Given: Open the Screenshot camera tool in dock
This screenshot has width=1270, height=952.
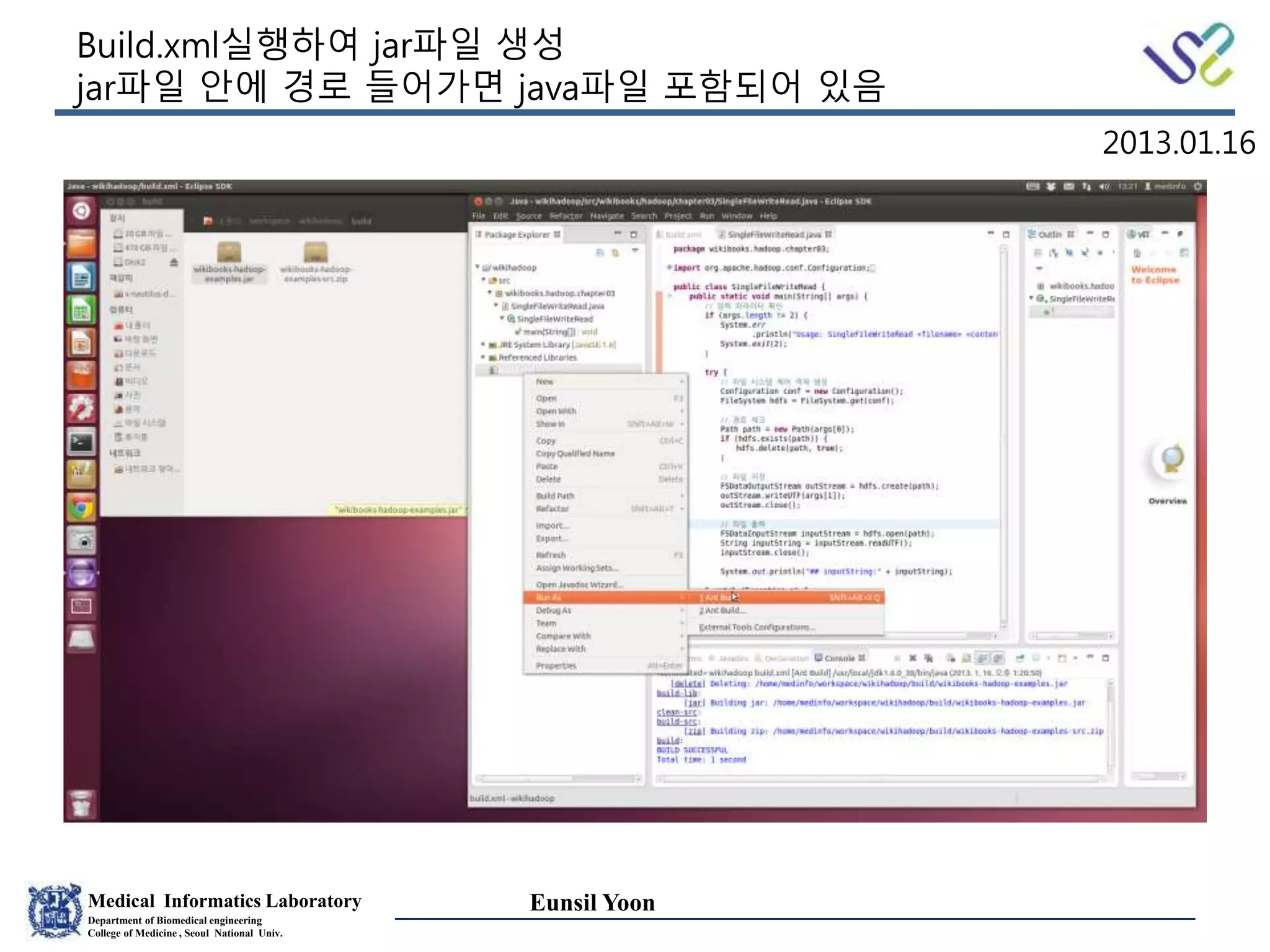Looking at the screenshot, I should (x=81, y=541).
